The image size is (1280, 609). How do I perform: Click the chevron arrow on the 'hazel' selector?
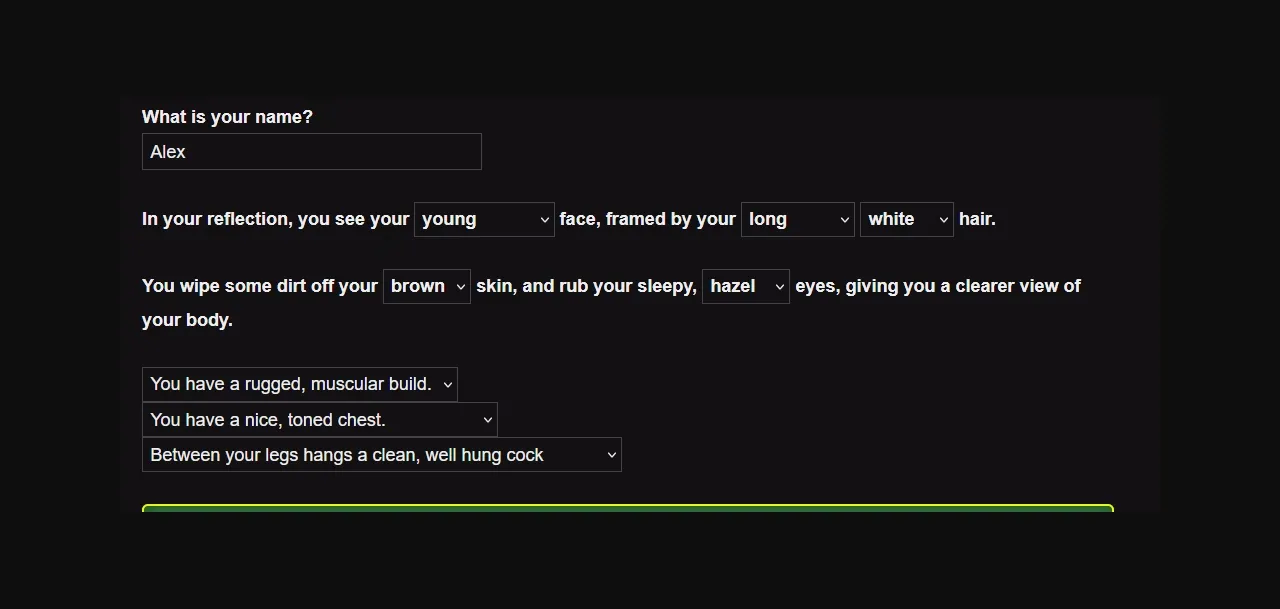779,287
